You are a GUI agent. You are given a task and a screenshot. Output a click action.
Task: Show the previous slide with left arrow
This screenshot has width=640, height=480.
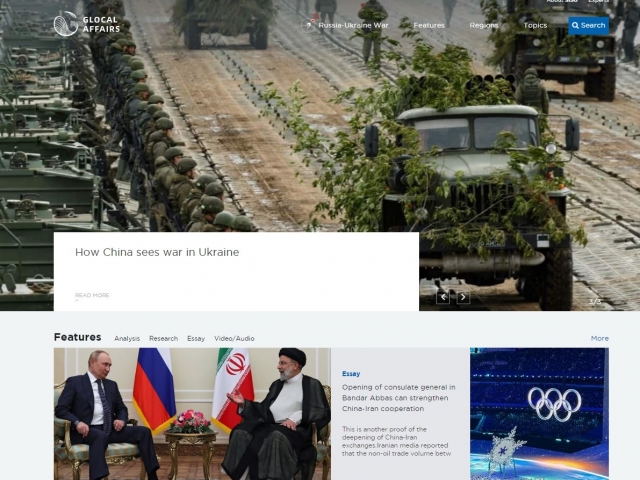click(x=443, y=297)
